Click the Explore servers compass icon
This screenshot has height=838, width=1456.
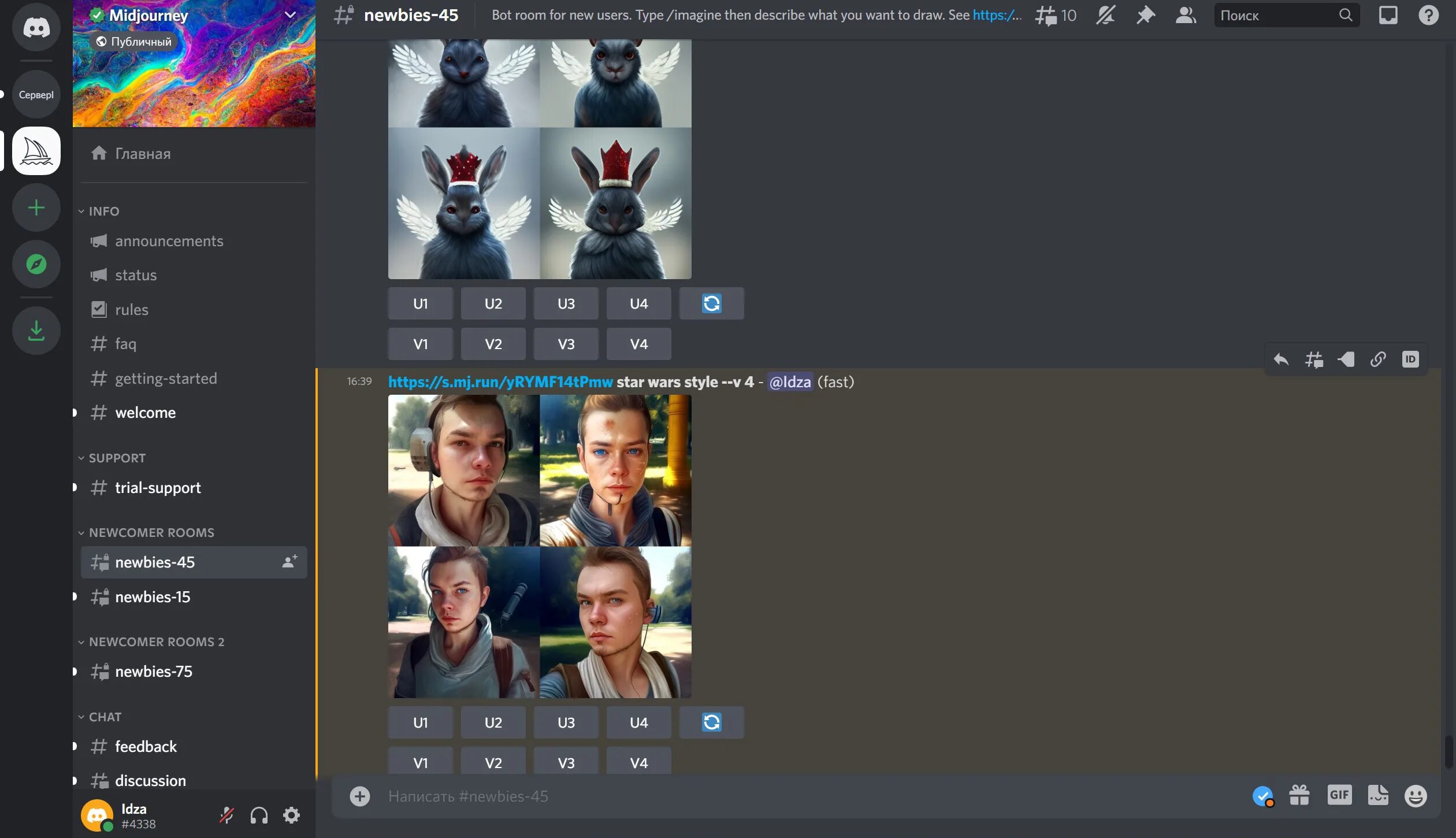[36, 264]
